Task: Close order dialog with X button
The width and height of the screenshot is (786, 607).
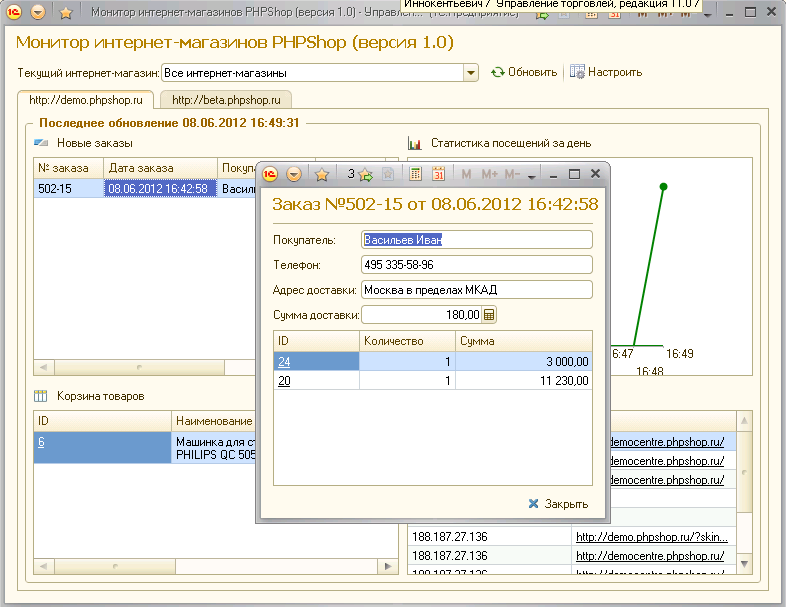Action: point(595,173)
